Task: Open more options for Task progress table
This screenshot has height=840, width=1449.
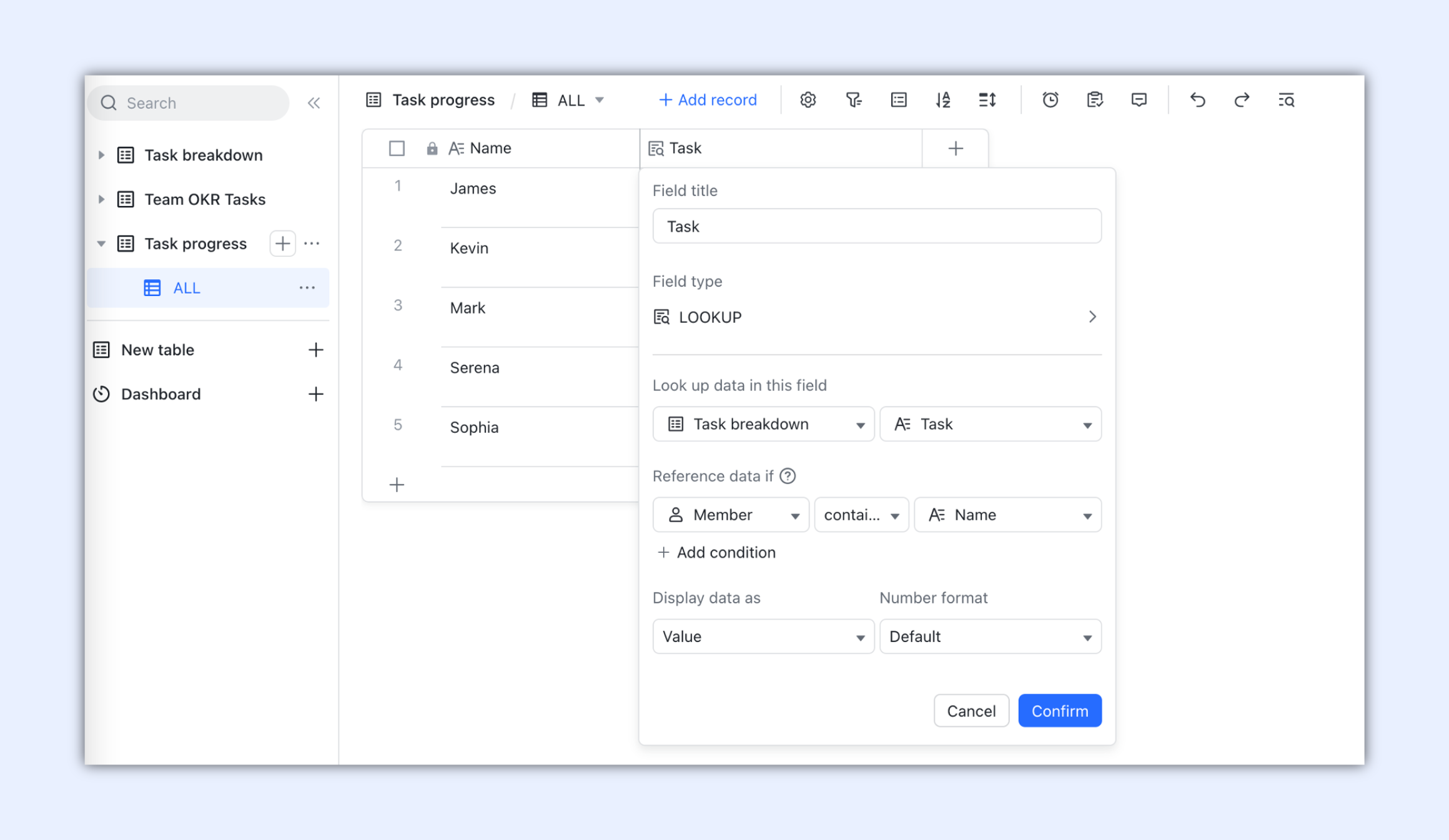Action: coord(312,244)
